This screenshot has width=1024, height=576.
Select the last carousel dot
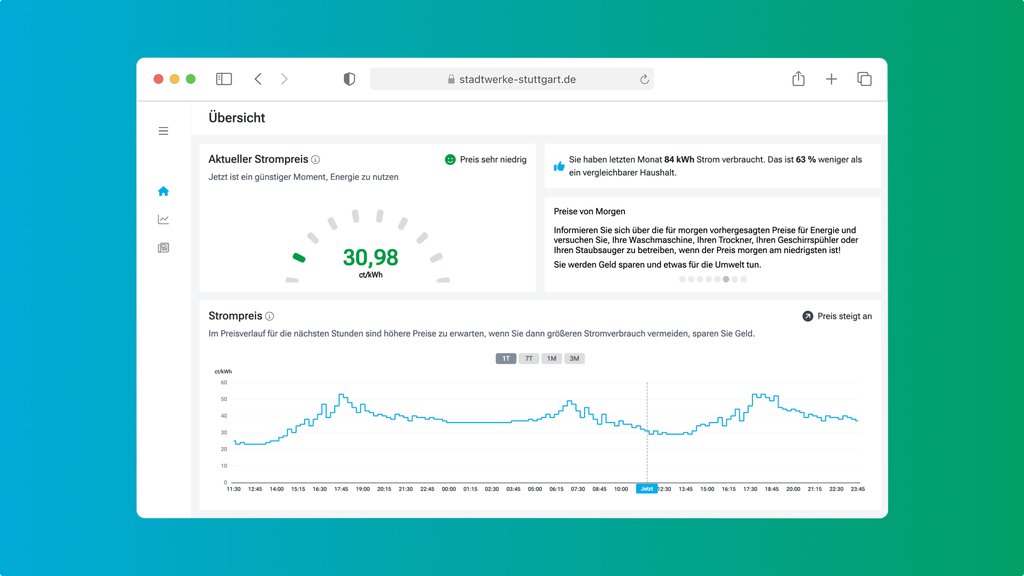click(743, 279)
